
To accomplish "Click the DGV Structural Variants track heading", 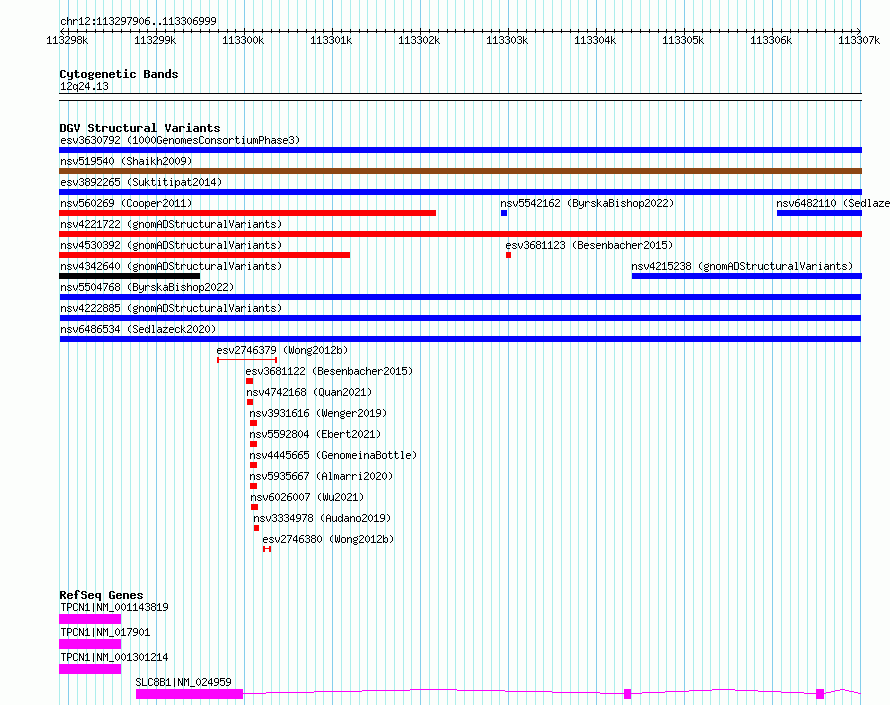I will [140, 128].
